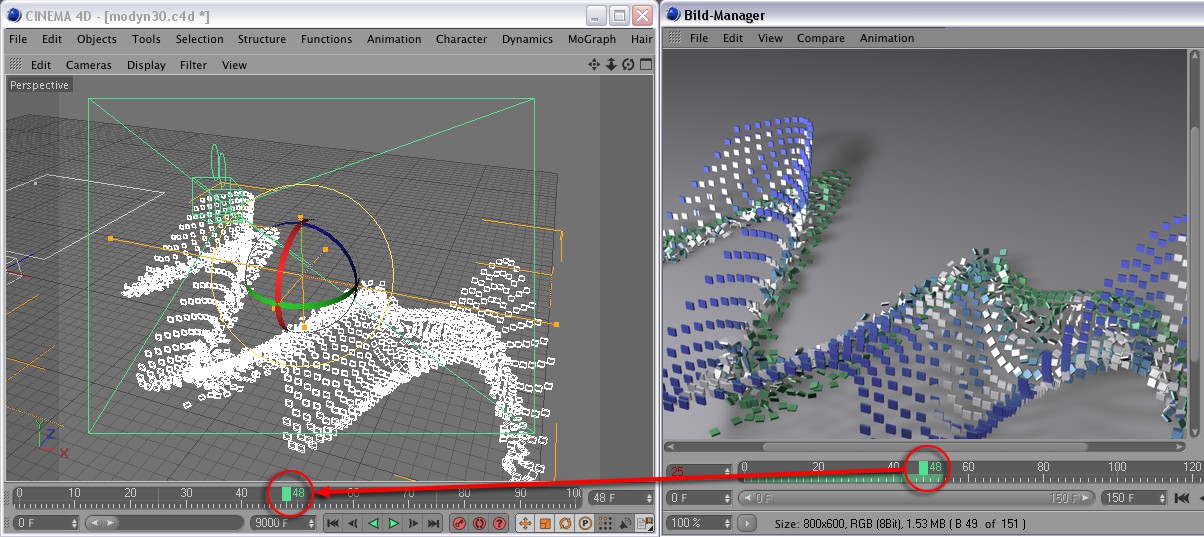The width and height of the screenshot is (1204, 537).
Task: Toggle rotation keyframe recording
Action: 565,523
